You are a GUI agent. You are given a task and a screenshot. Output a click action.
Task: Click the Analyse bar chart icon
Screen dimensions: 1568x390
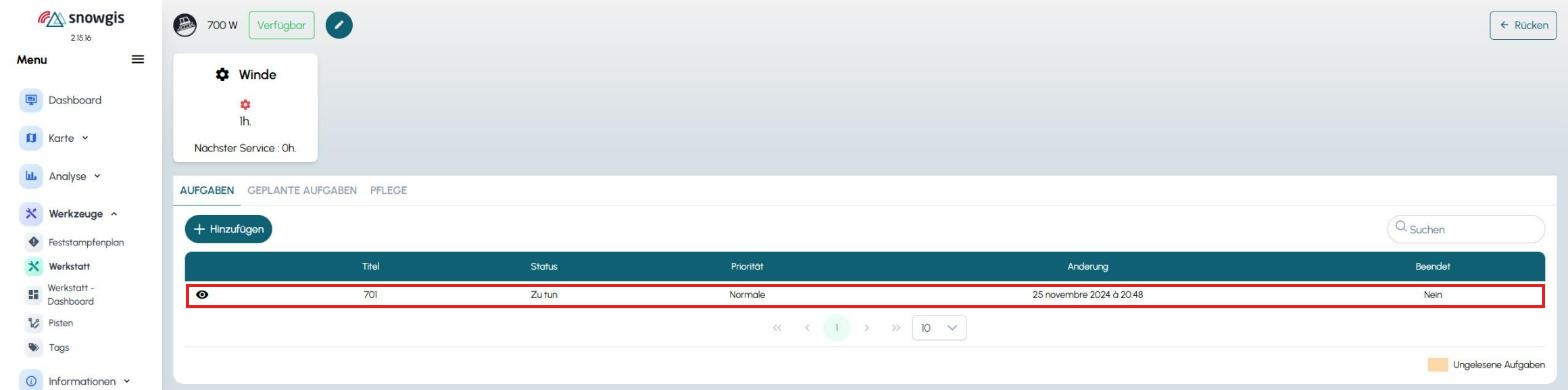point(31,176)
